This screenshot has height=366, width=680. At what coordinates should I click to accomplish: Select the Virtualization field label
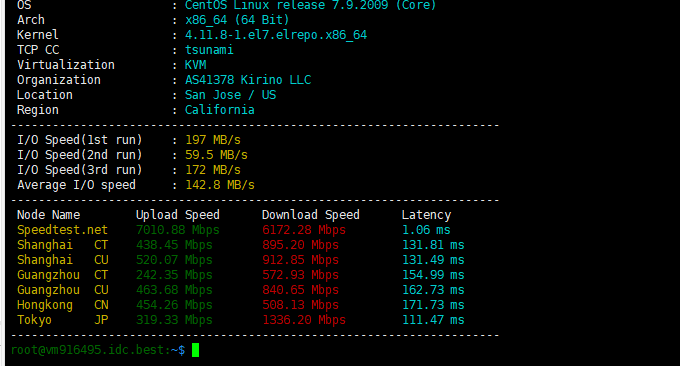point(66,65)
